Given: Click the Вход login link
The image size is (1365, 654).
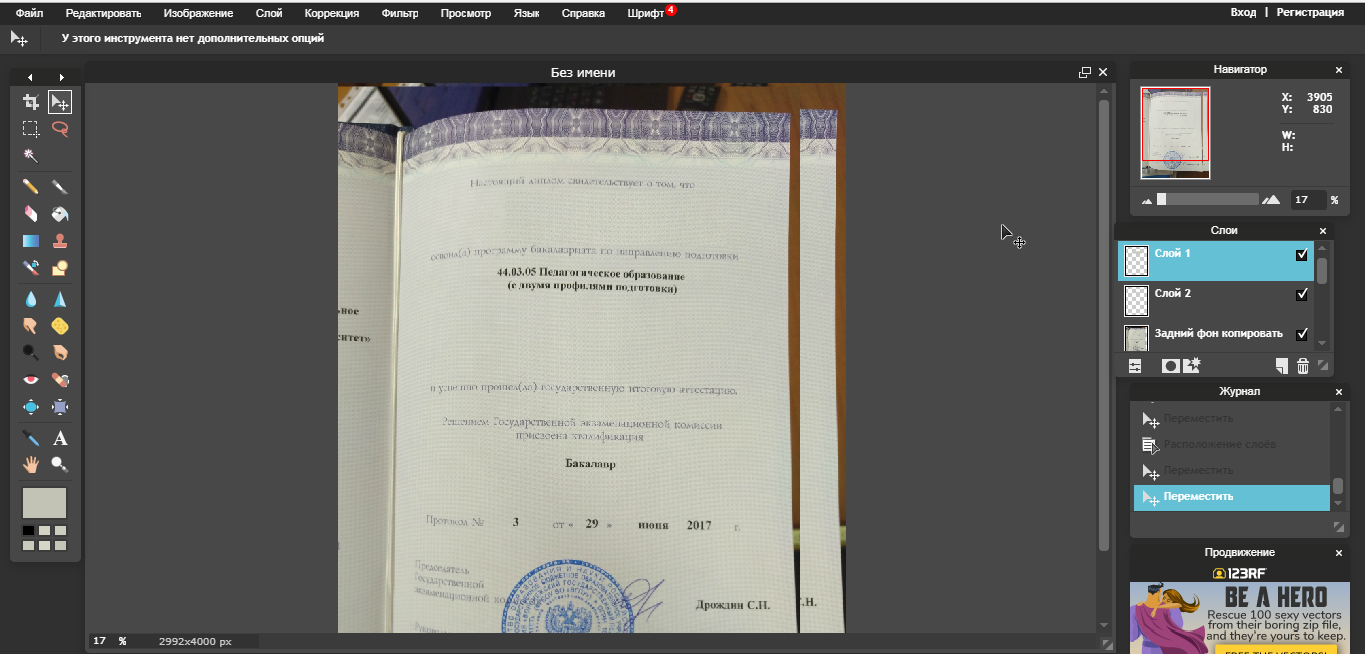Looking at the screenshot, I should click(x=1243, y=12).
